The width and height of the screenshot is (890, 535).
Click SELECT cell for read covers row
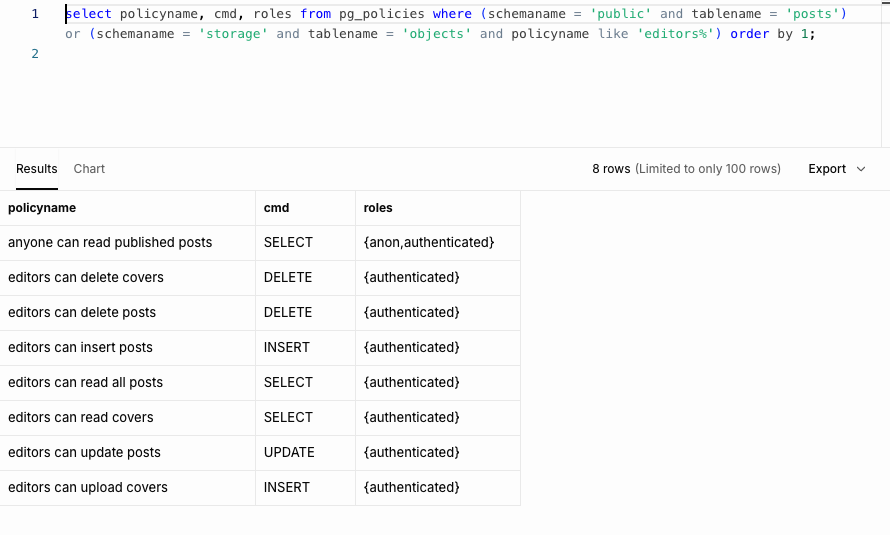pyautogui.click(x=305, y=418)
